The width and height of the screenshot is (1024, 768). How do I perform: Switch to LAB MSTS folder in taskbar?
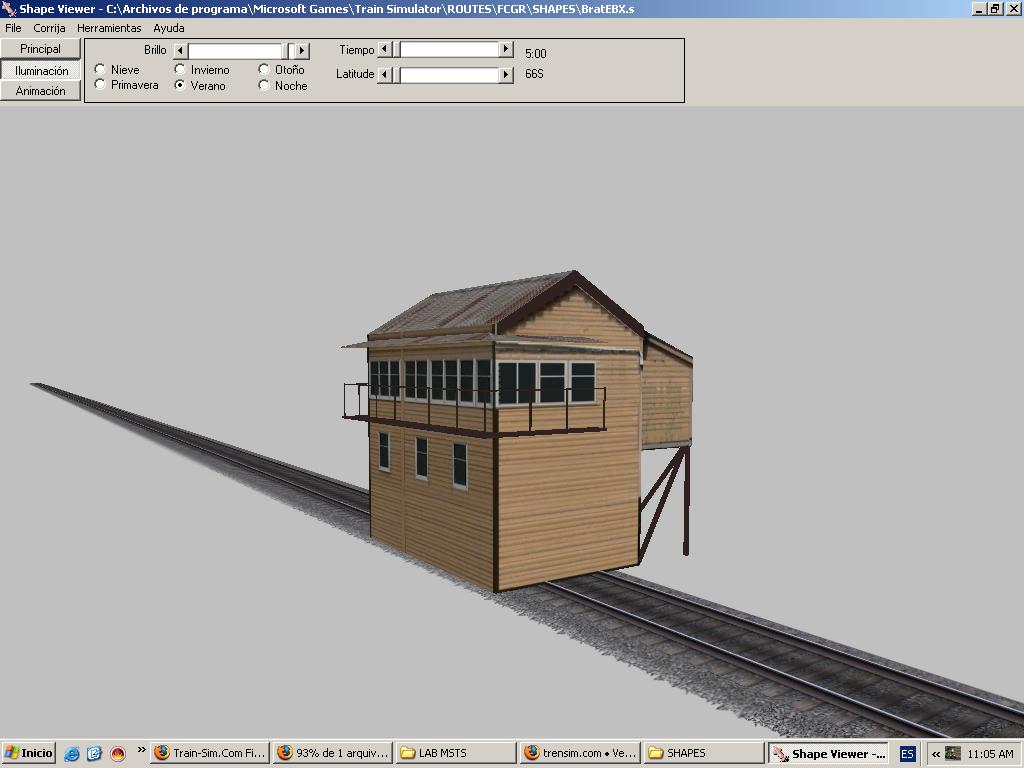(x=456, y=753)
